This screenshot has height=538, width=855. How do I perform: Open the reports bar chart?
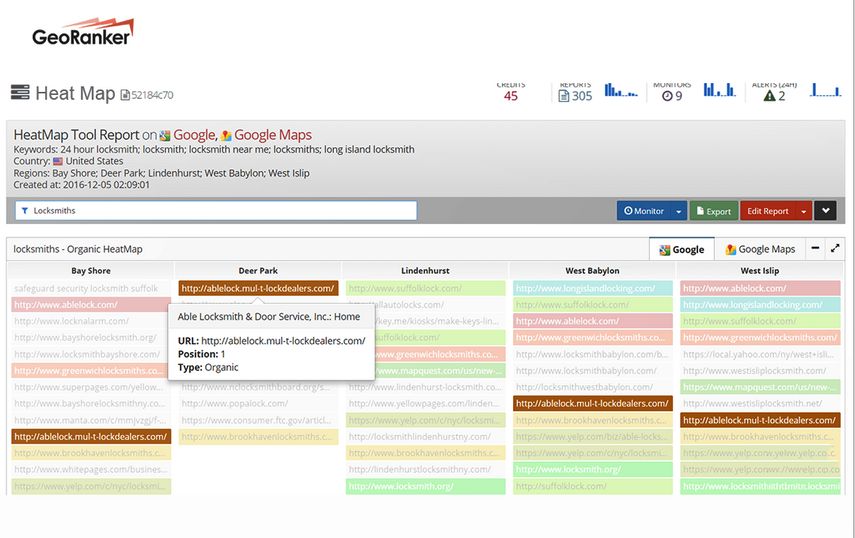click(x=621, y=90)
